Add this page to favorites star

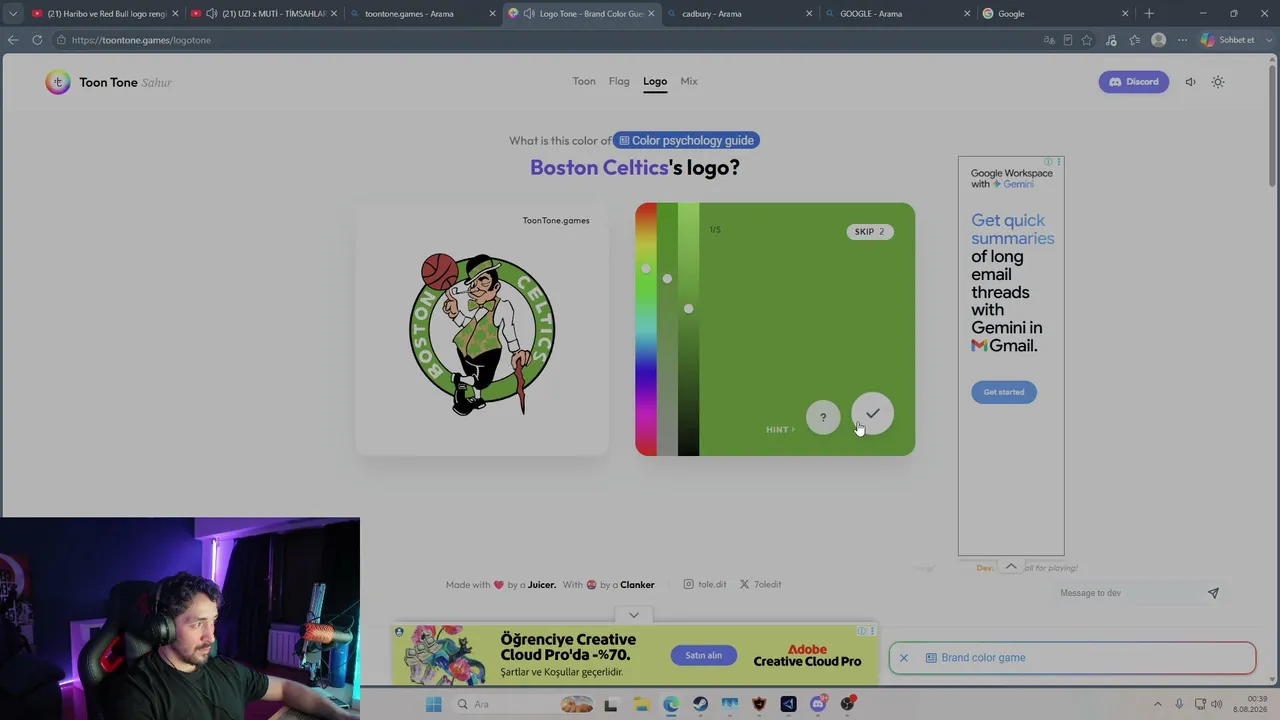click(x=1087, y=40)
